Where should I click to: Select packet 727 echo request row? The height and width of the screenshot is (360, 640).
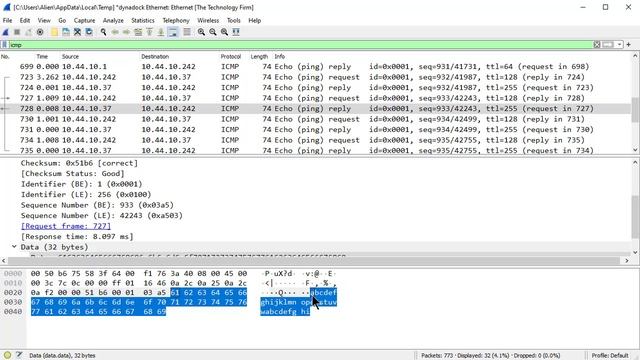pos(316,98)
